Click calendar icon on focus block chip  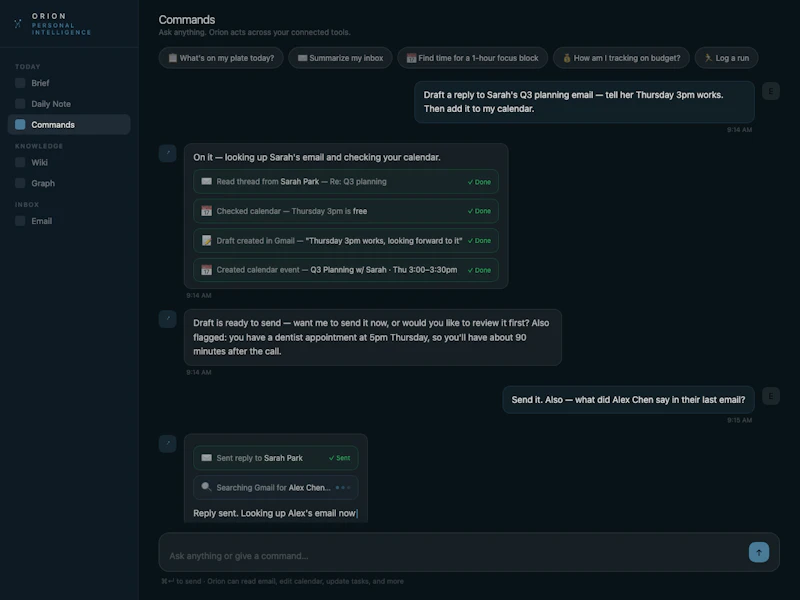point(411,58)
